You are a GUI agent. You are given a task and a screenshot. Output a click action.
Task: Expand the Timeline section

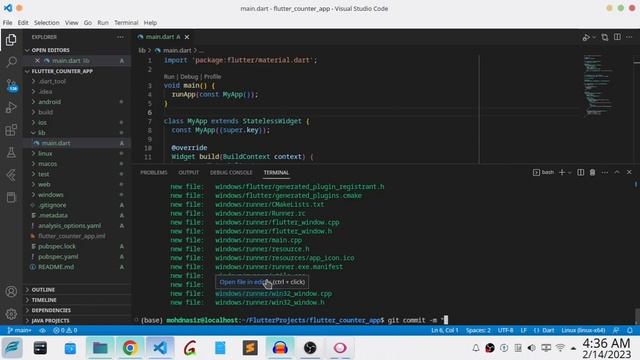(44, 300)
